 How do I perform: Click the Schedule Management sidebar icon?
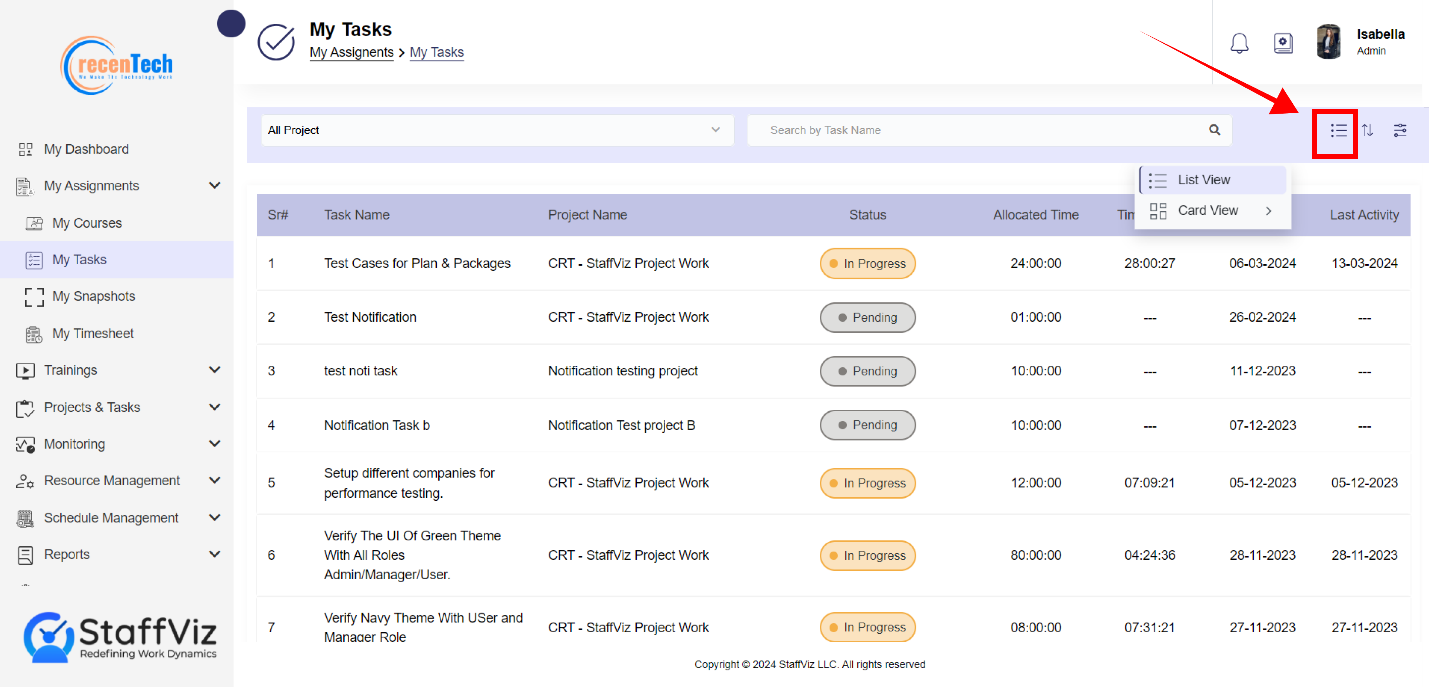(26, 518)
